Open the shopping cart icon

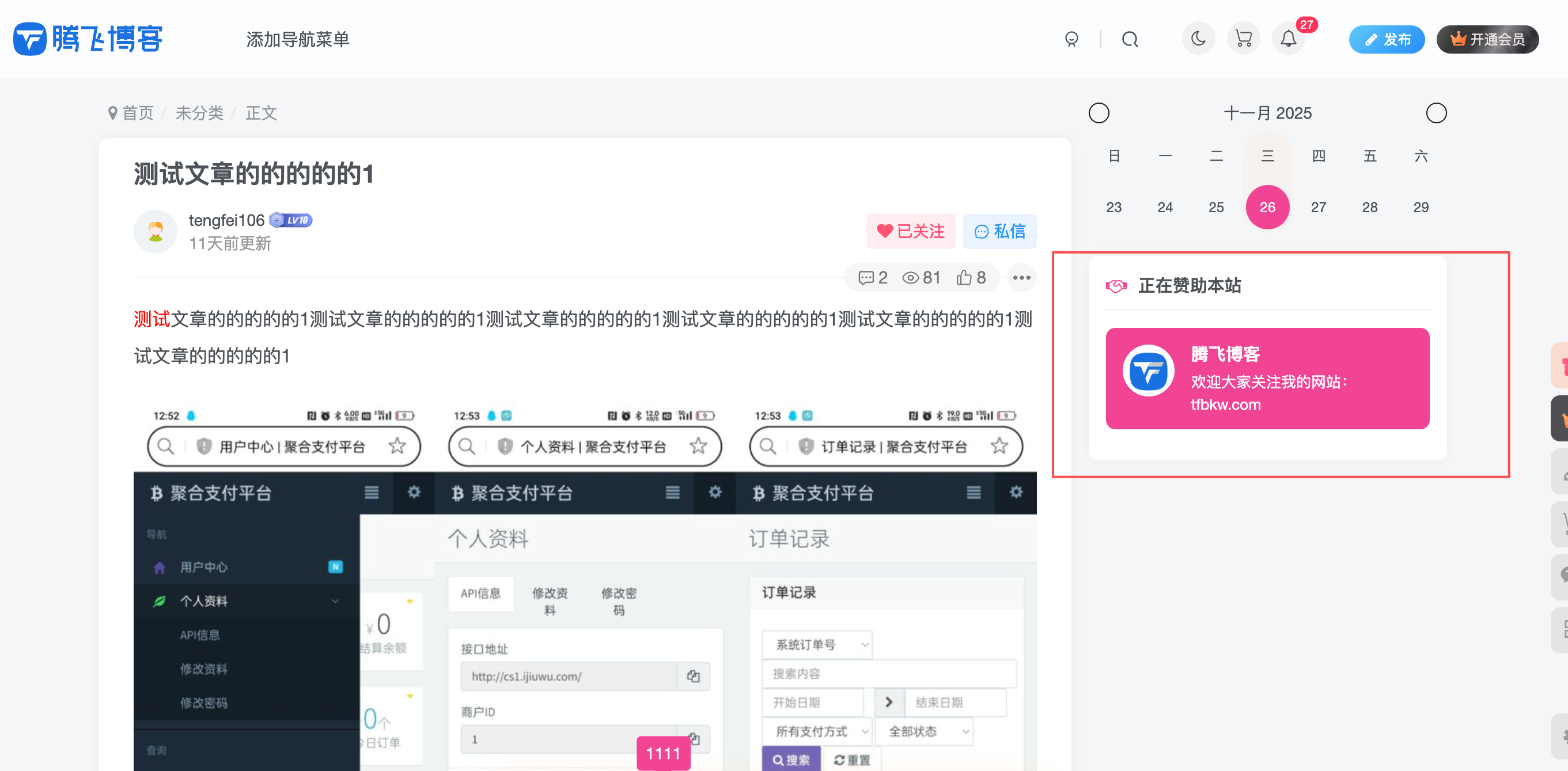pyautogui.click(x=1244, y=39)
